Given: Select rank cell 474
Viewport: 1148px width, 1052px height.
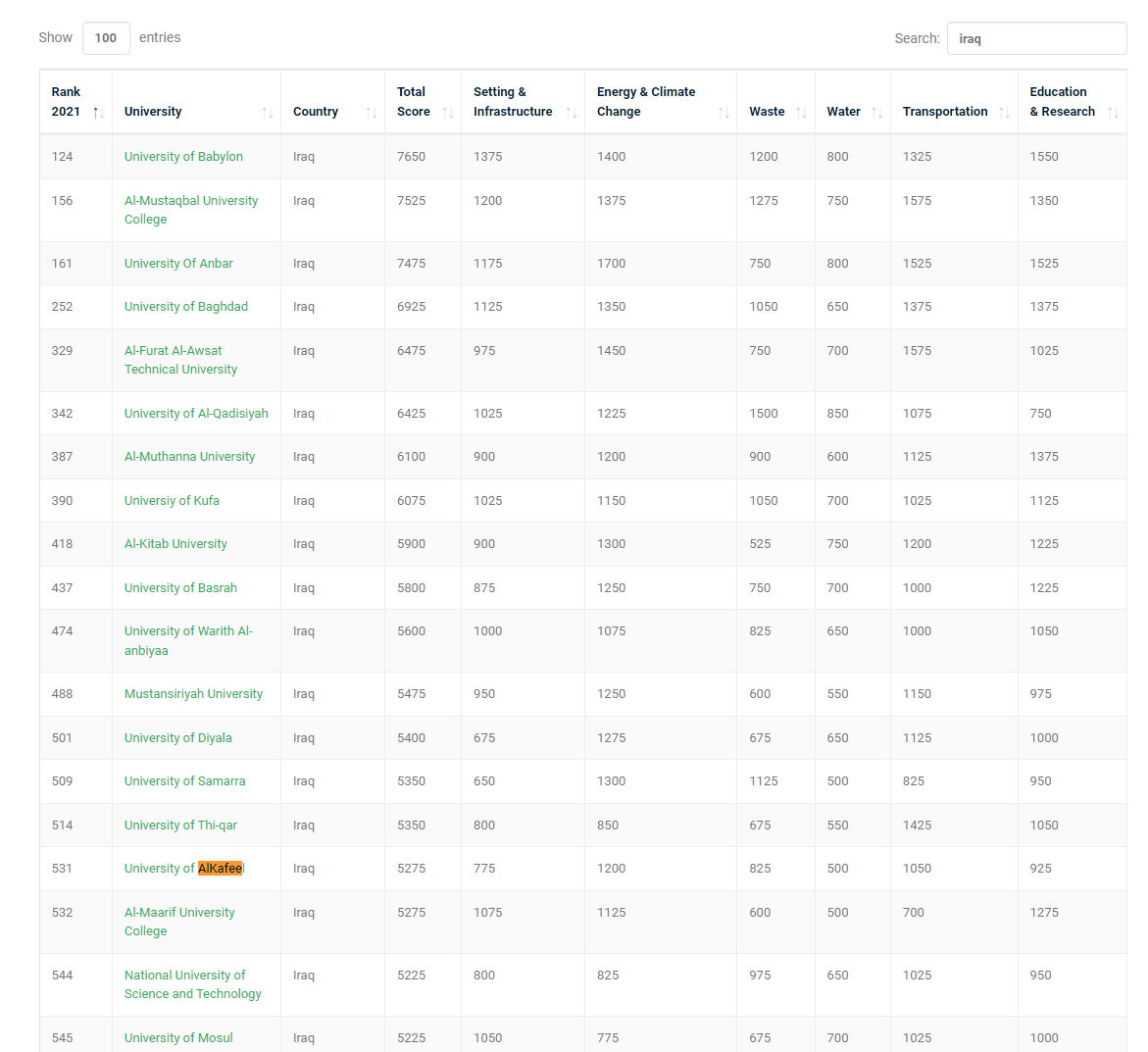Looking at the screenshot, I should pos(62,631).
